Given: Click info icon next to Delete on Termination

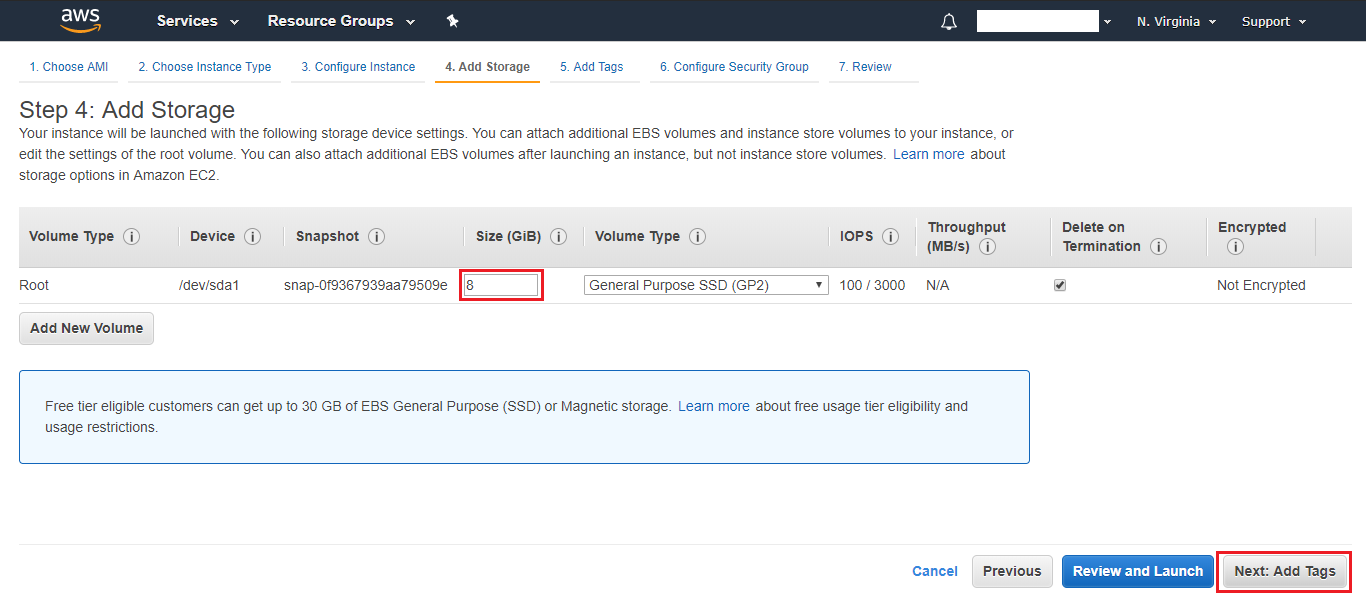Looking at the screenshot, I should pyautogui.click(x=1158, y=246).
